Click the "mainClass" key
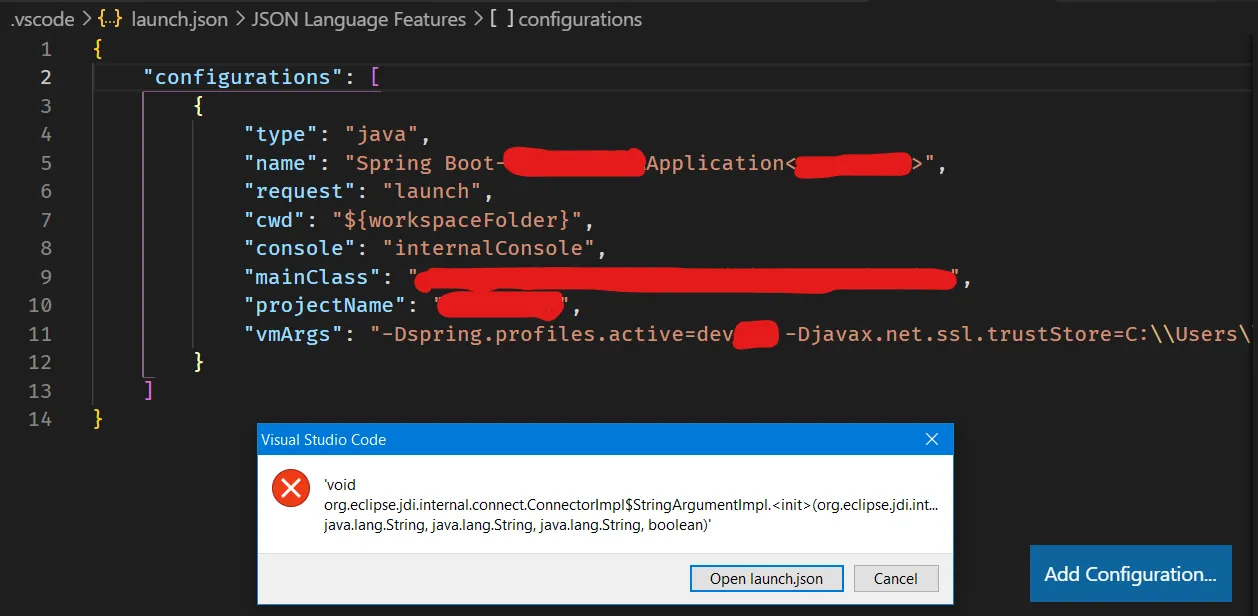This screenshot has height=616, width=1258. click(x=313, y=277)
